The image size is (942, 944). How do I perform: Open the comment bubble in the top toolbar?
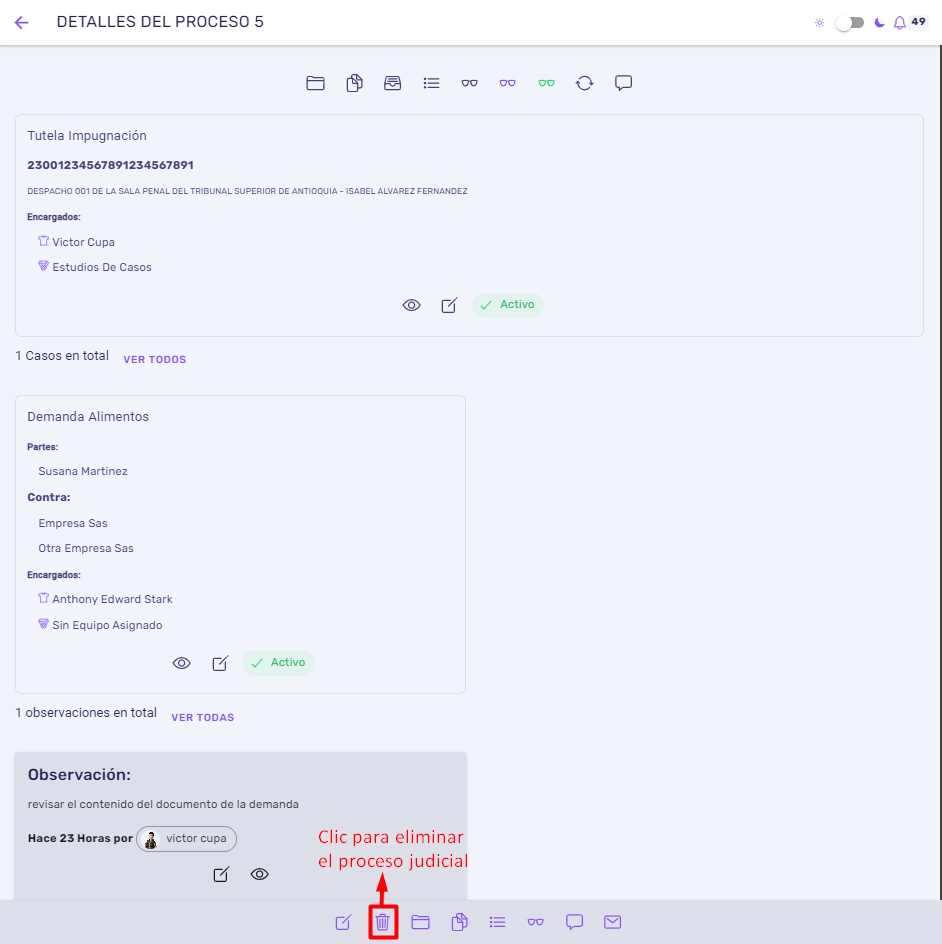tap(624, 83)
